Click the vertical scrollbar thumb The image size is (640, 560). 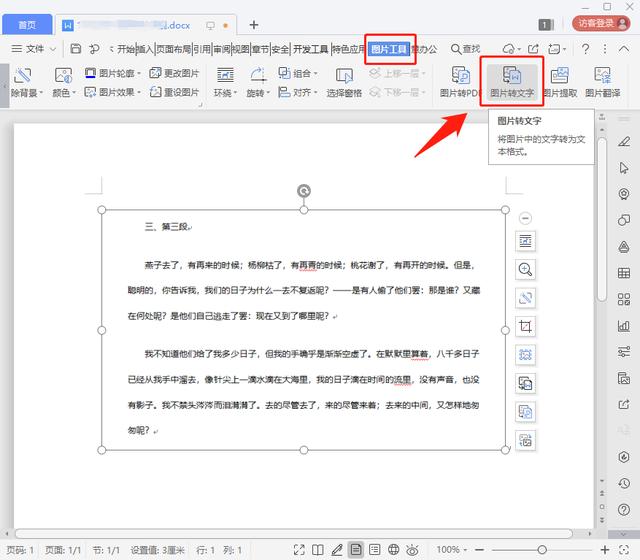602,220
